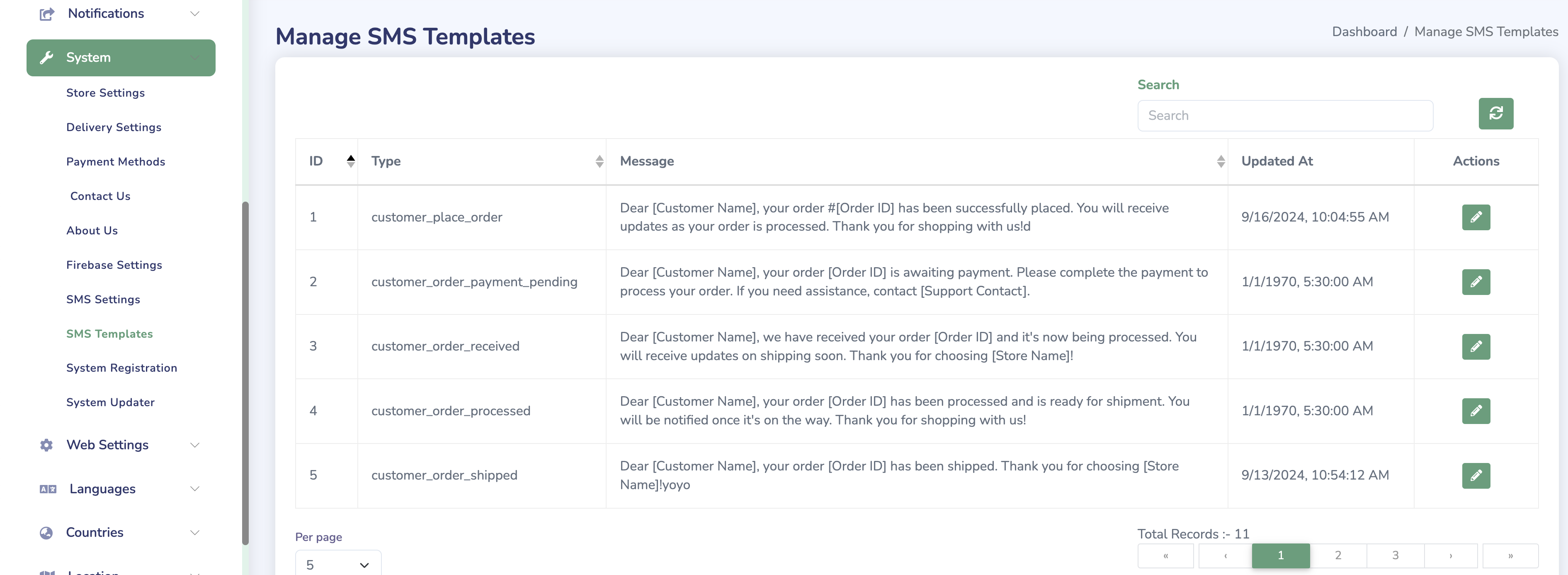Open System Registration page

pyautogui.click(x=122, y=368)
